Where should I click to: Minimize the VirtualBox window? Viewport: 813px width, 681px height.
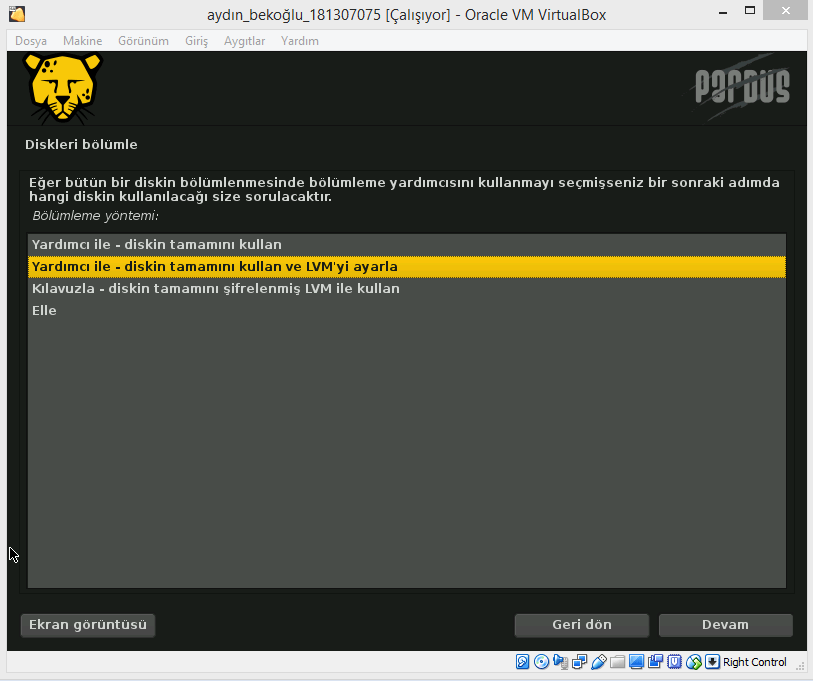click(x=723, y=11)
